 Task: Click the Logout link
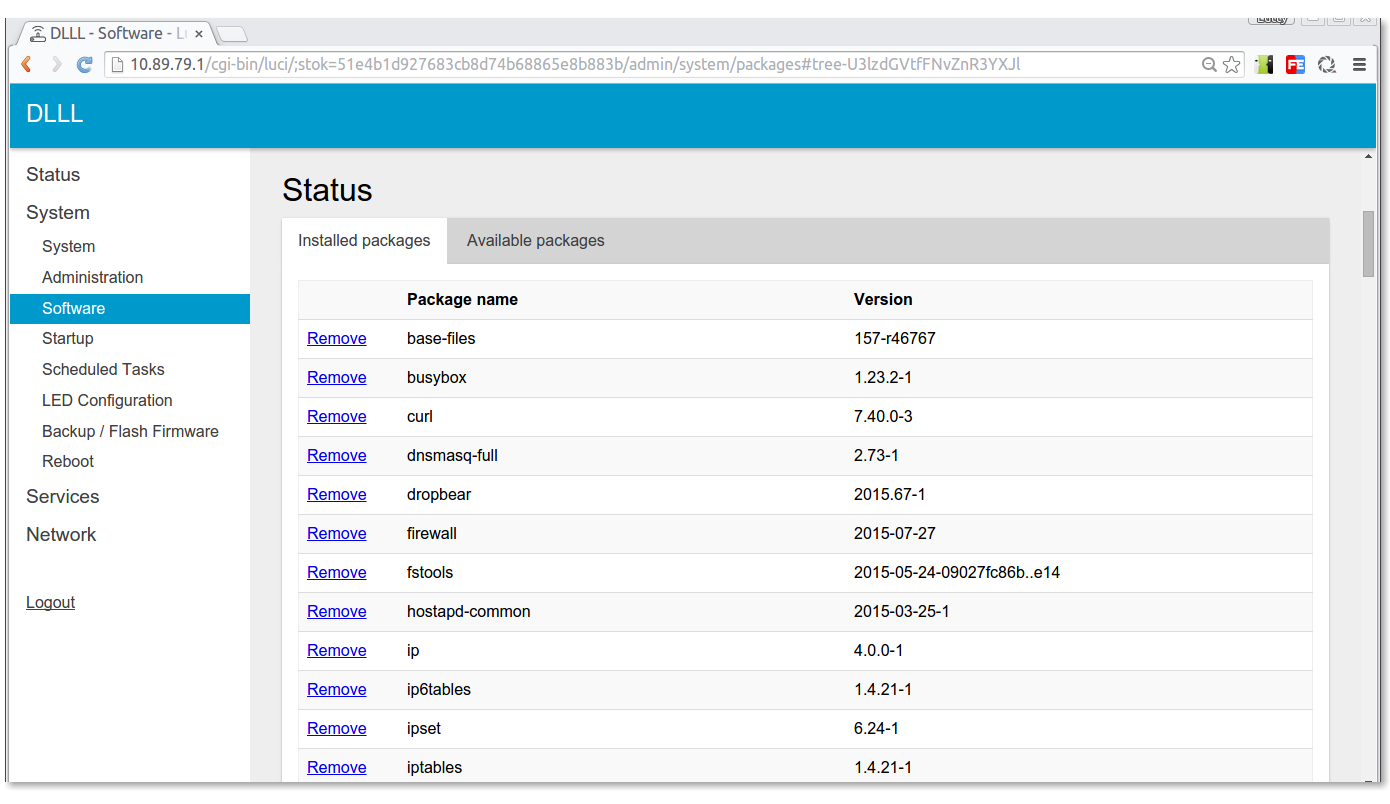[x=50, y=603]
